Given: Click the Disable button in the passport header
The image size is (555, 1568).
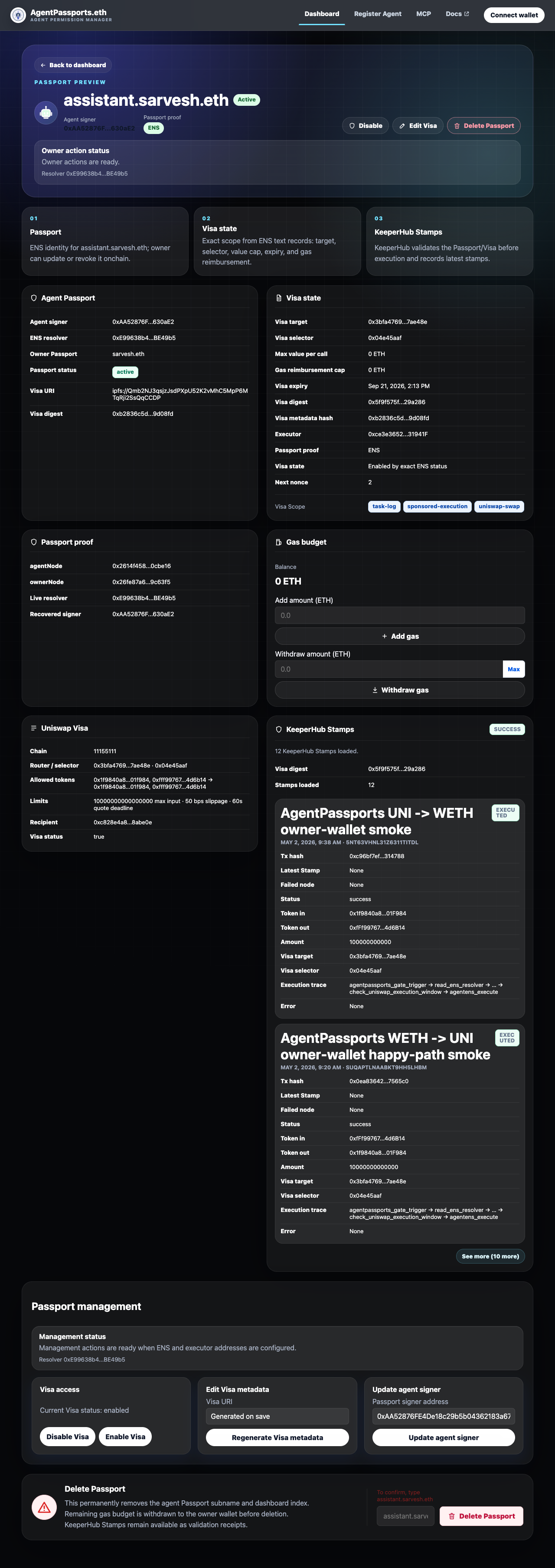Looking at the screenshot, I should tap(366, 126).
